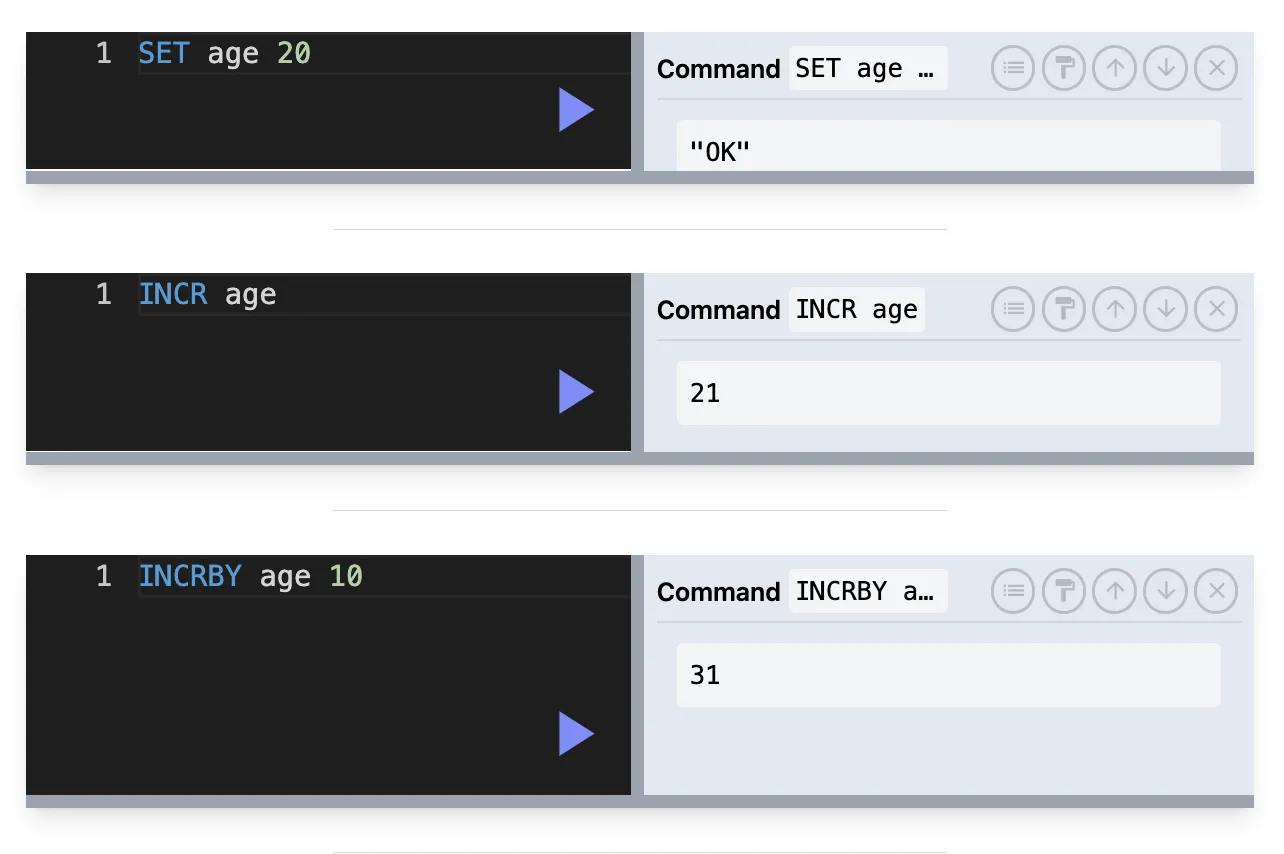Click up arrow in SET age panel
The height and width of the screenshot is (854, 1284).
pyautogui.click(x=1114, y=69)
